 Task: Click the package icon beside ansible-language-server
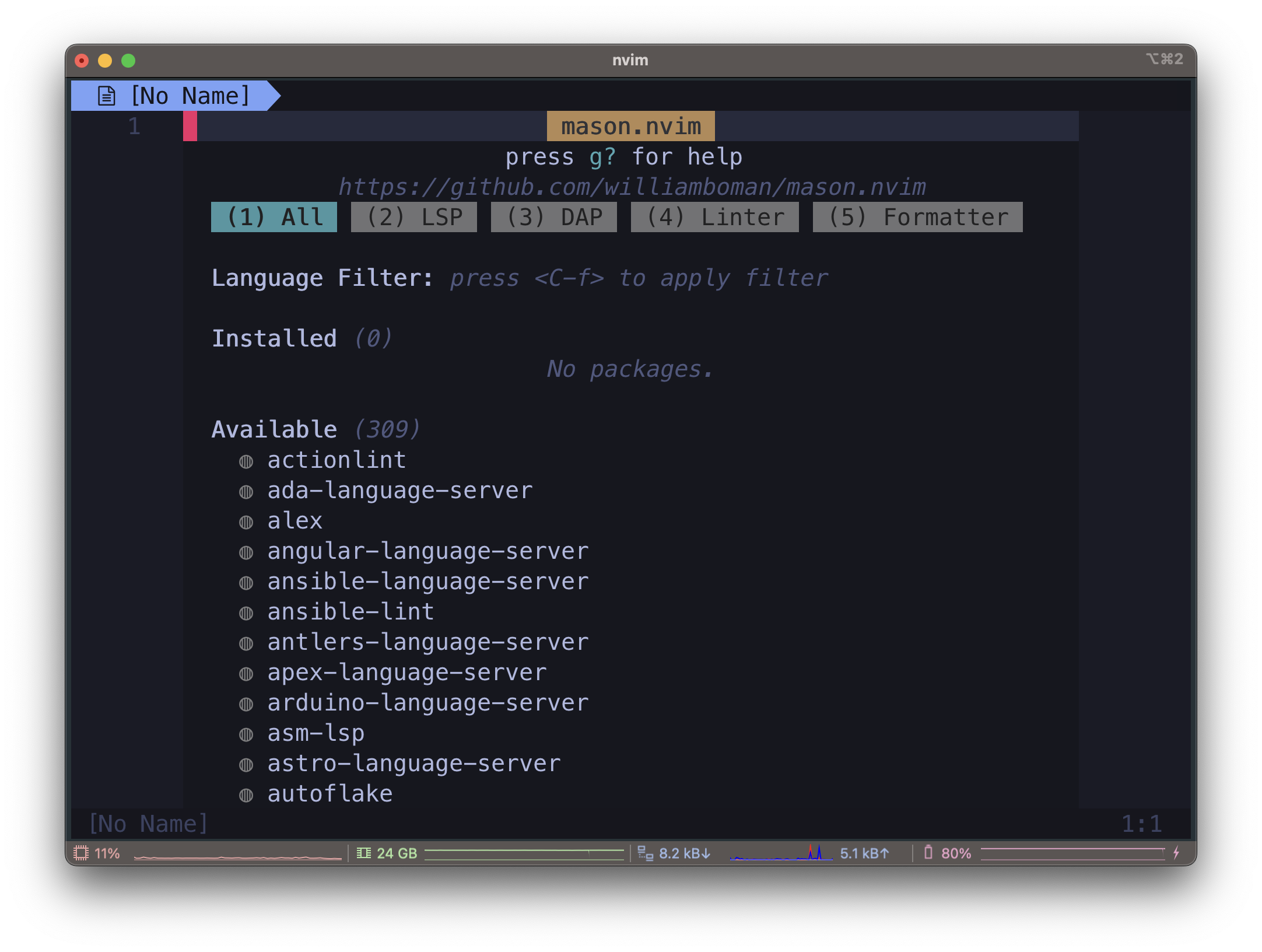246,583
